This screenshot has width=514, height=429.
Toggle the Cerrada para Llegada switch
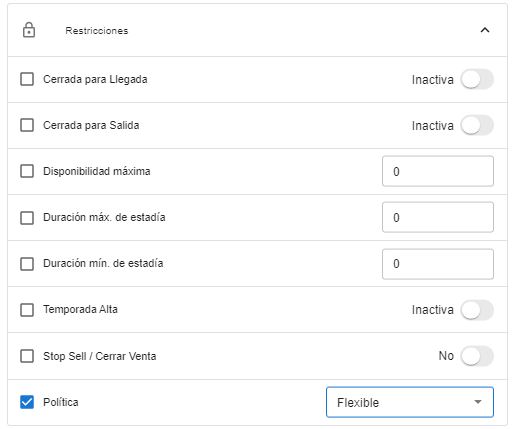pos(477,79)
